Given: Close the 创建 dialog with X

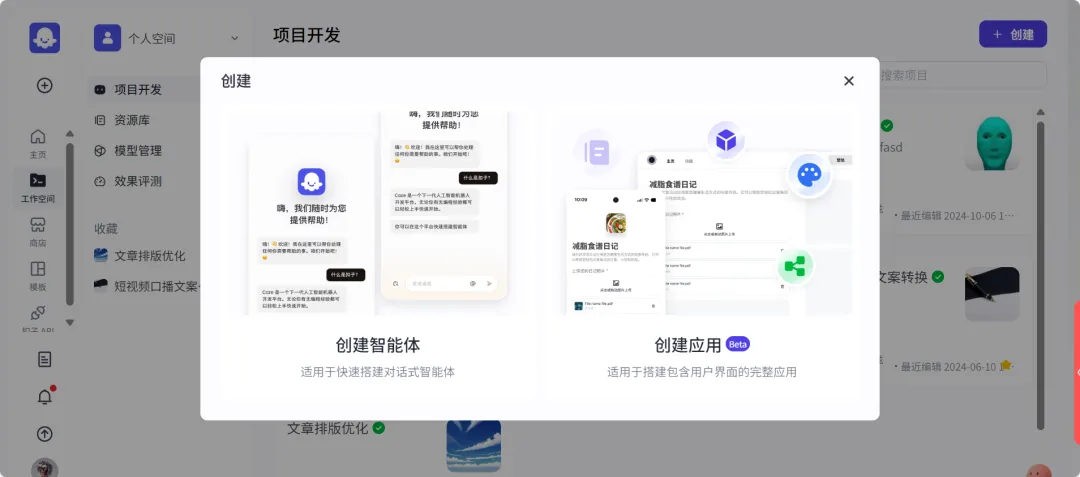Looking at the screenshot, I should point(849,81).
